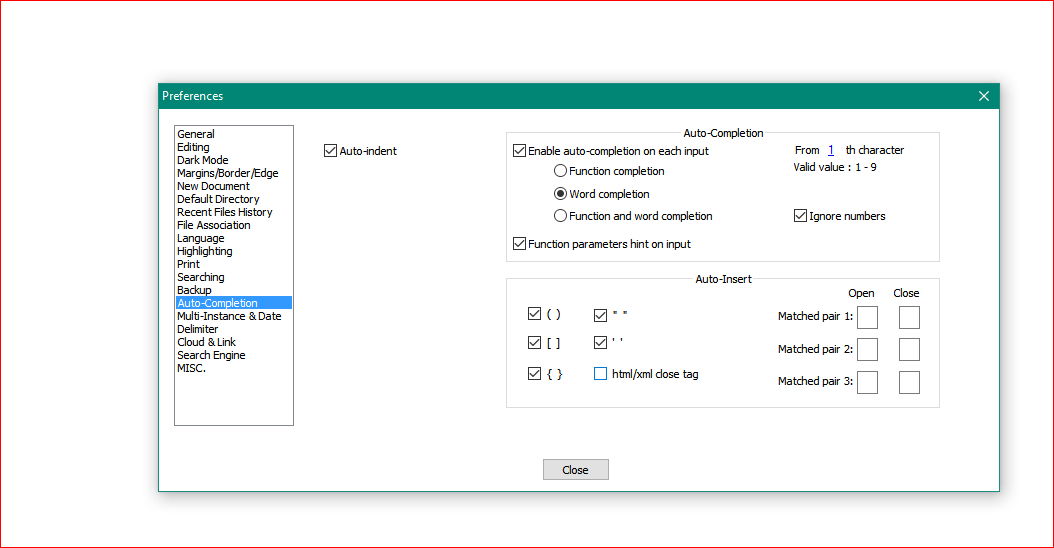Viewport: 1054px width, 548px height.
Task: Toggle Ignore numbers checkbox
Action: tap(800, 216)
